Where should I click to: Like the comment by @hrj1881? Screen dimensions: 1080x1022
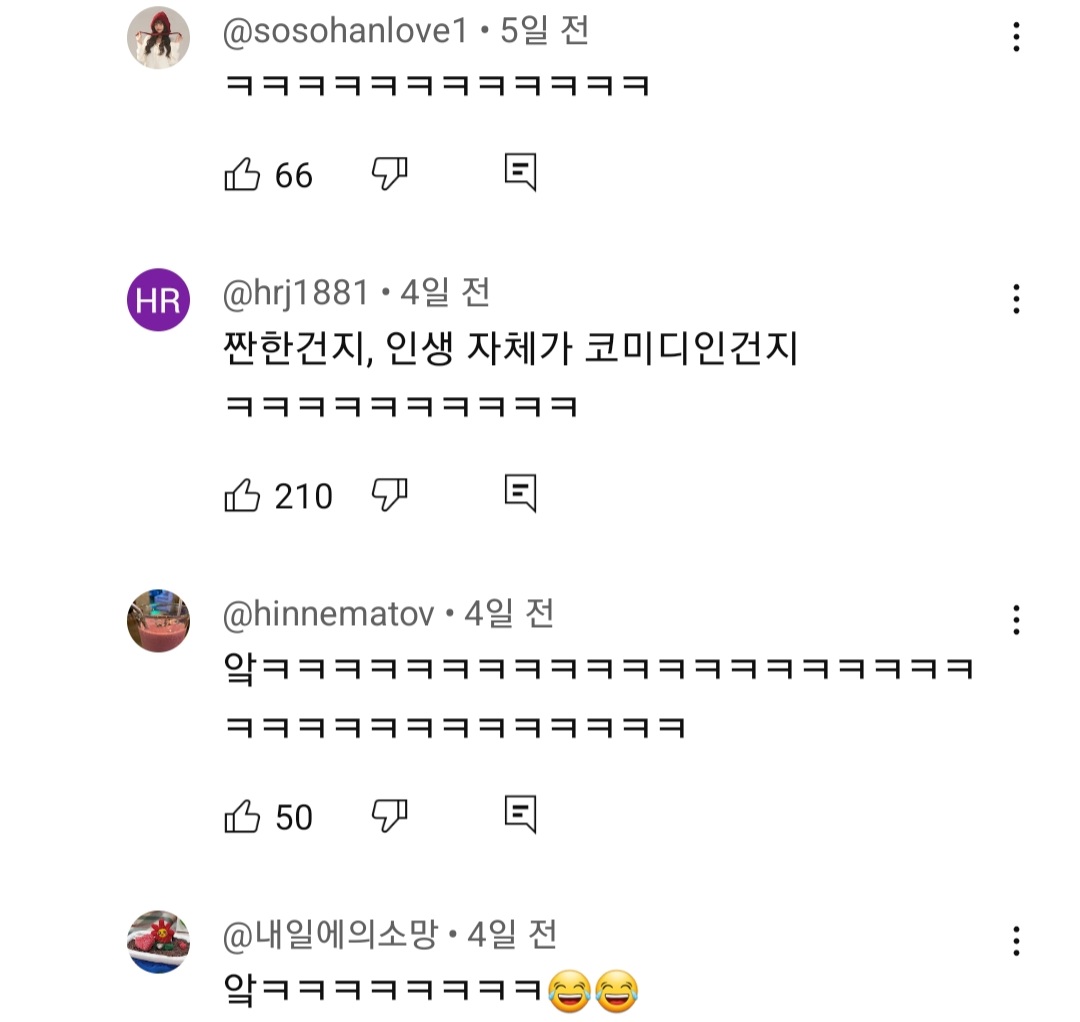[x=242, y=495]
